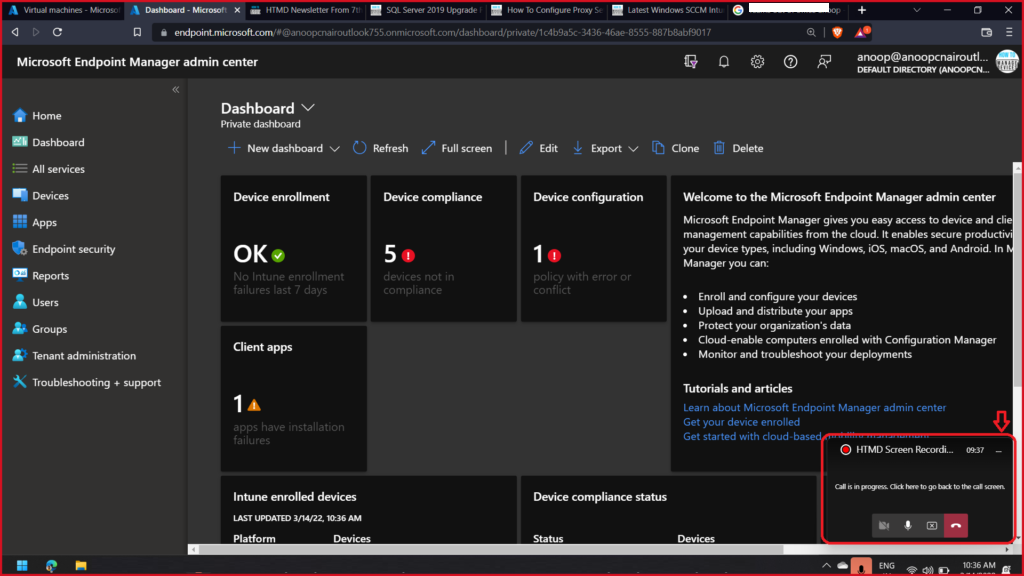The width and height of the screenshot is (1024, 576).
Task: Open Windows Start menu
Action: click(x=22, y=566)
